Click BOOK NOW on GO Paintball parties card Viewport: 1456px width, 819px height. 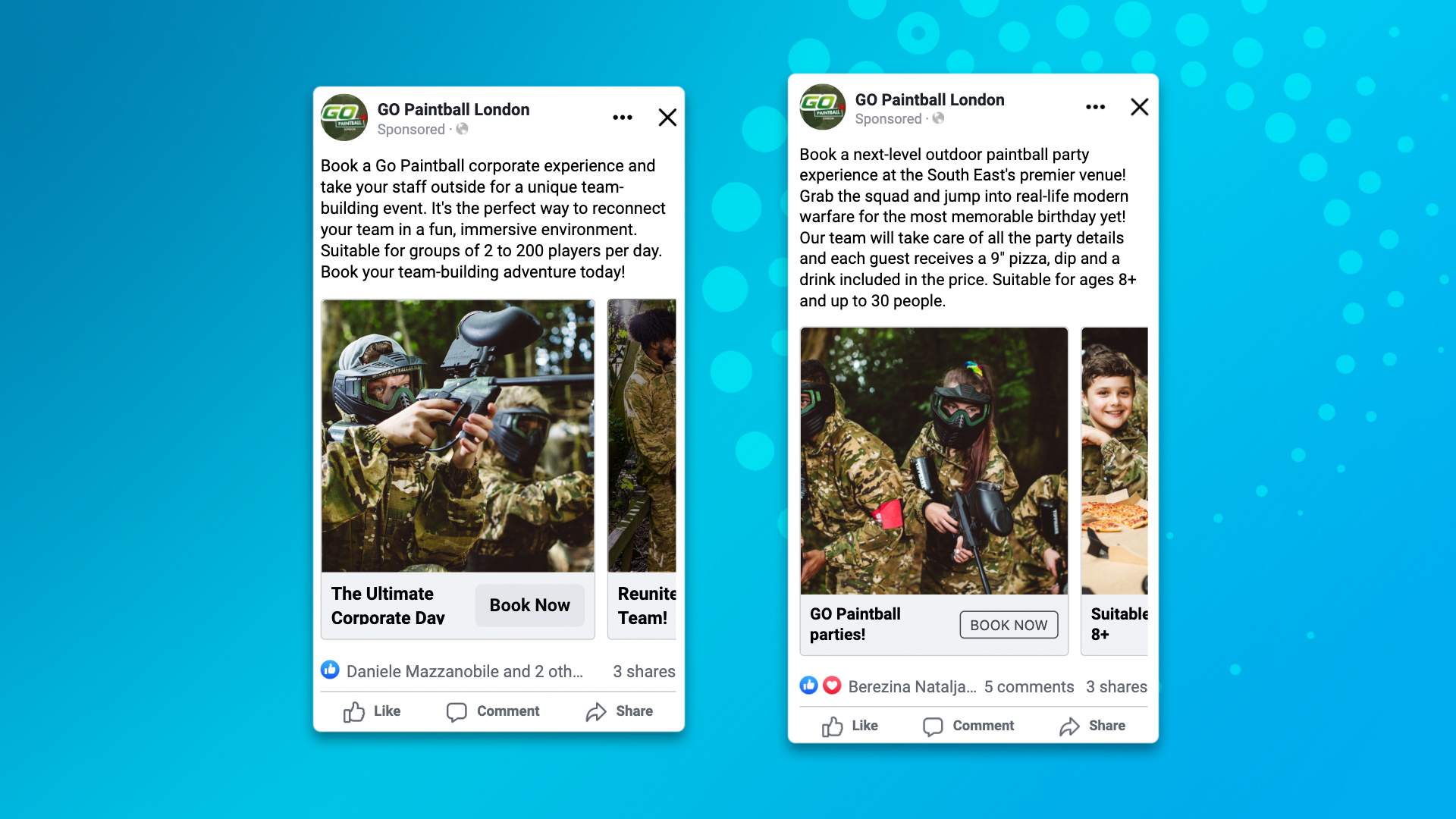click(1009, 625)
